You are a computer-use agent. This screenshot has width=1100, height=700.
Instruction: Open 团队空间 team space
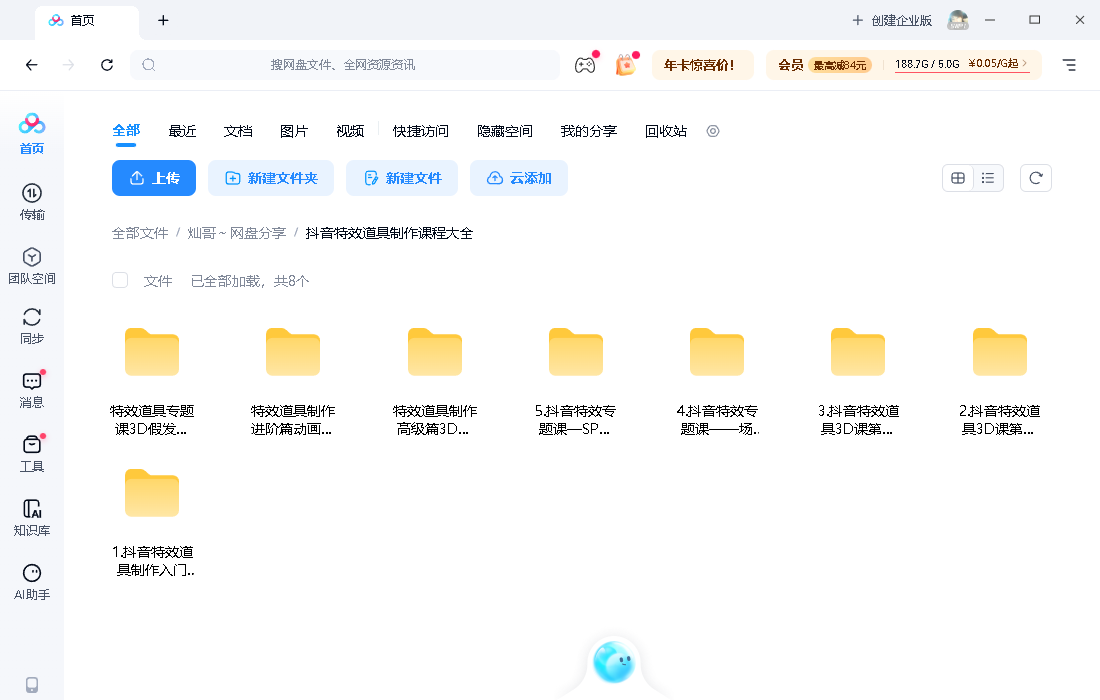coord(32,266)
